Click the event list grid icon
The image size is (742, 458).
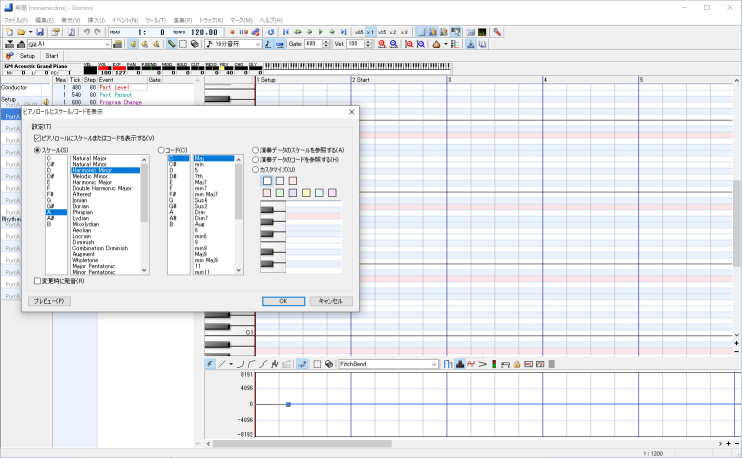point(471,32)
